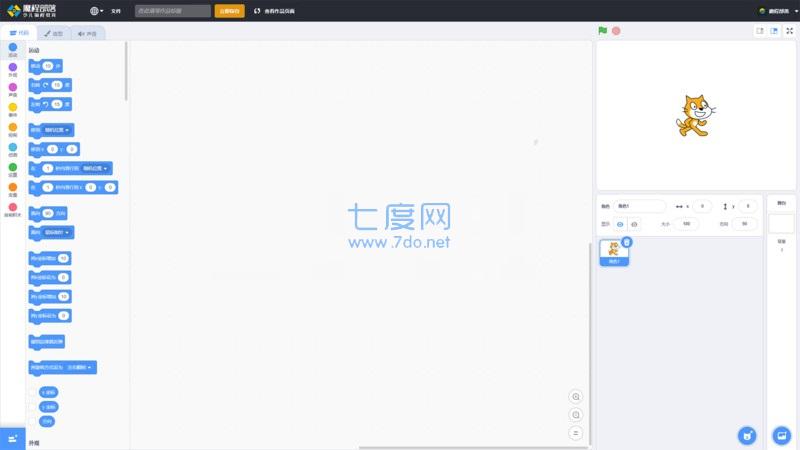This screenshot has height=450, width=800.
Task: Open the rotation style dropdown in block
Action: click(80, 367)
